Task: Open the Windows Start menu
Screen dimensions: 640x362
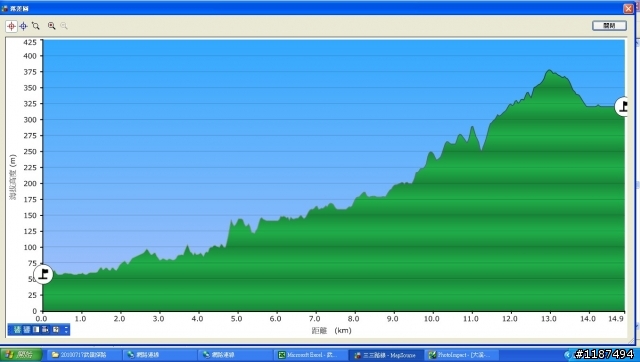Action: pyautogui.click(x=20, y=355)
